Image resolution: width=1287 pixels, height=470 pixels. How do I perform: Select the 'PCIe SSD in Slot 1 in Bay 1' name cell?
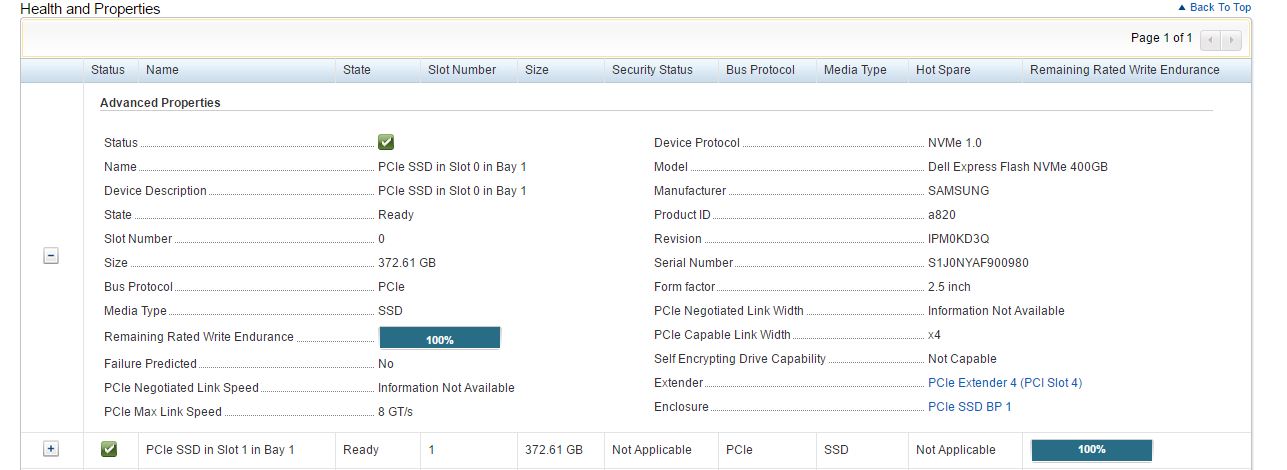pos(220,450)
